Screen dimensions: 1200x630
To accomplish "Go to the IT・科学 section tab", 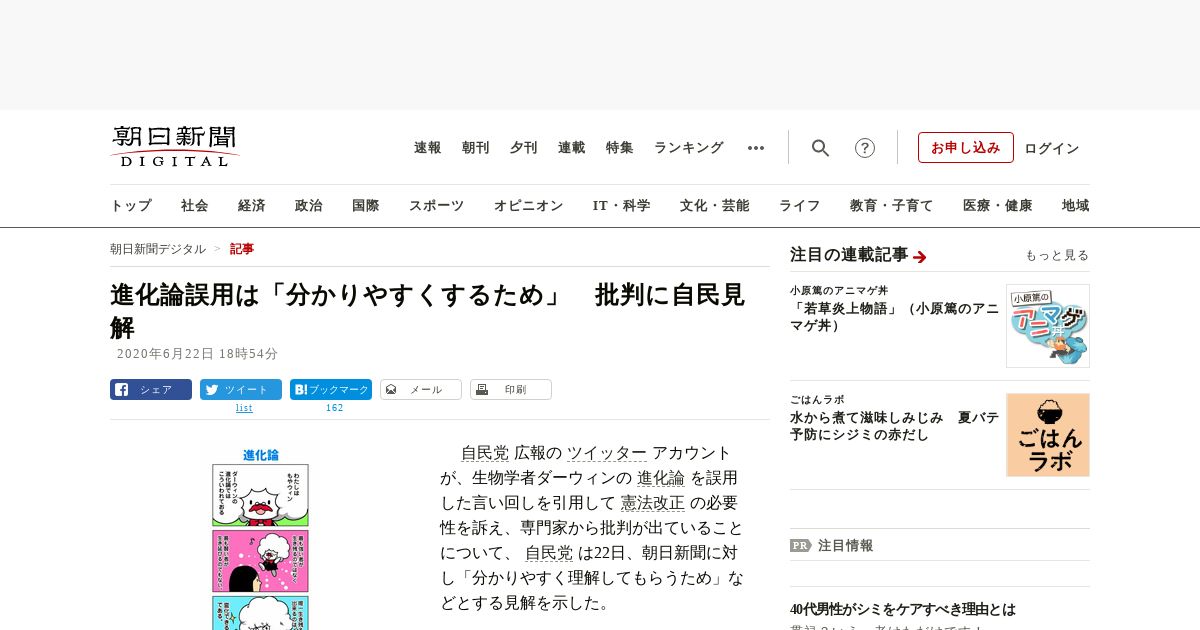I will (622, 206).
